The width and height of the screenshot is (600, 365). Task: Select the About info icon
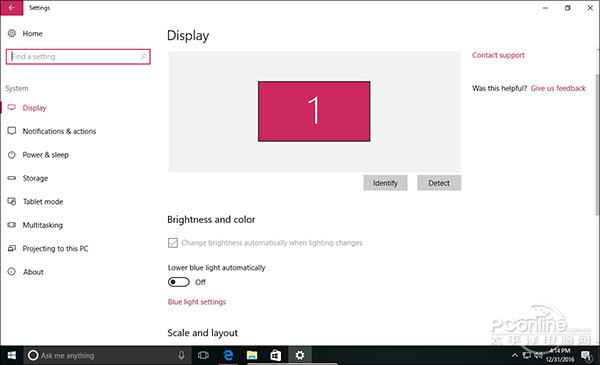click(x=12, y=272)
